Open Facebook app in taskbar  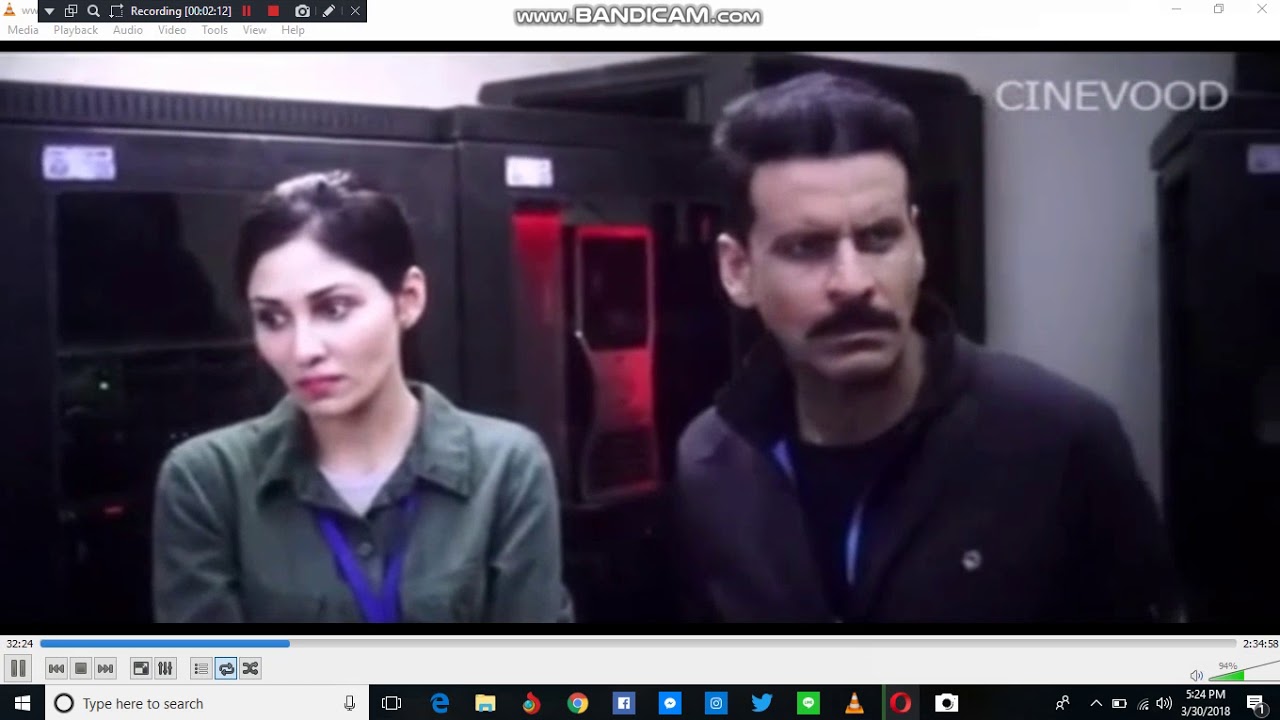point(623,703)
